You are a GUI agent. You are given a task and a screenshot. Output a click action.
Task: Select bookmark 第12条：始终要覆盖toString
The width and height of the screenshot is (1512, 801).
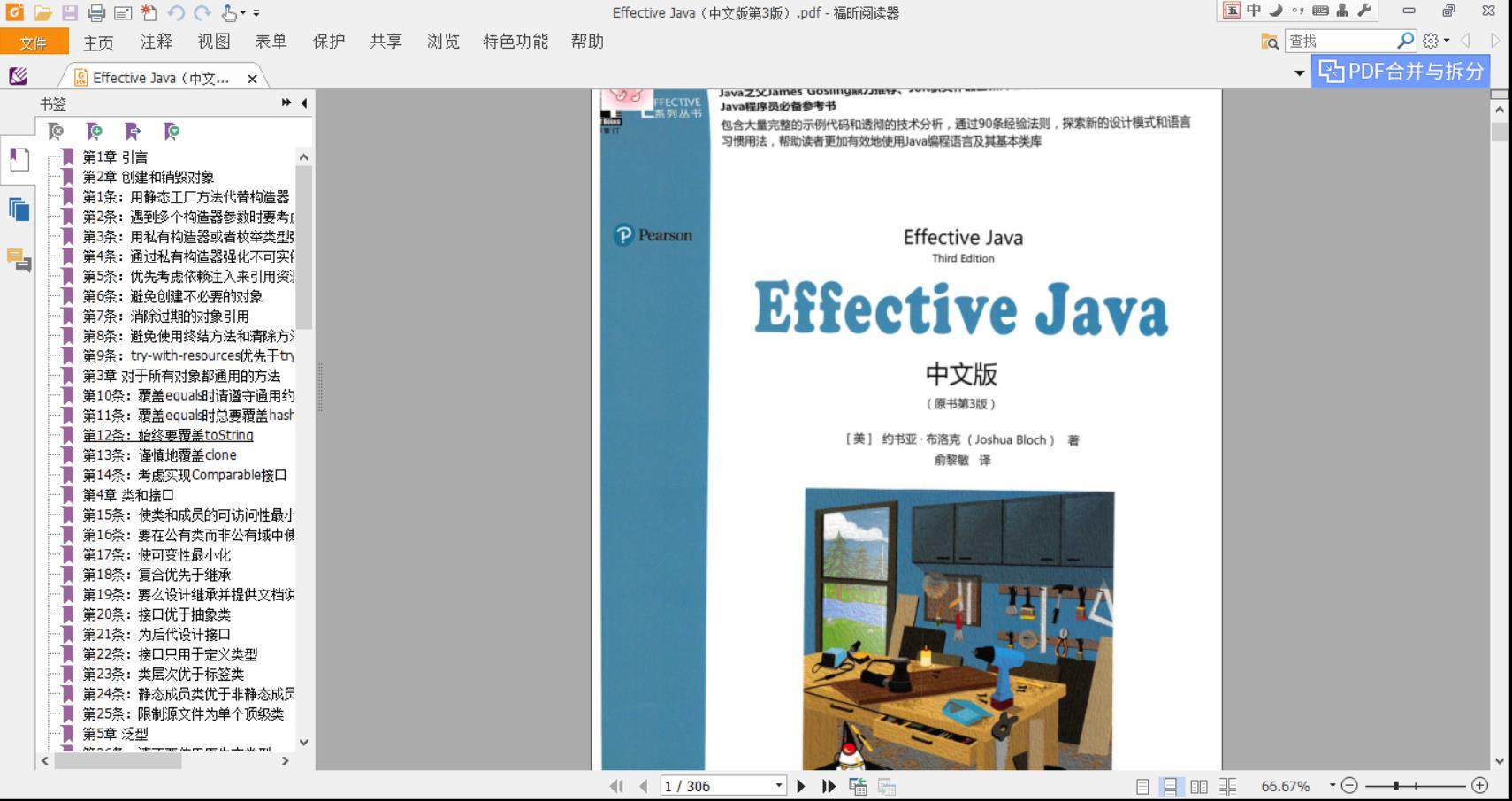coord(168,435)
